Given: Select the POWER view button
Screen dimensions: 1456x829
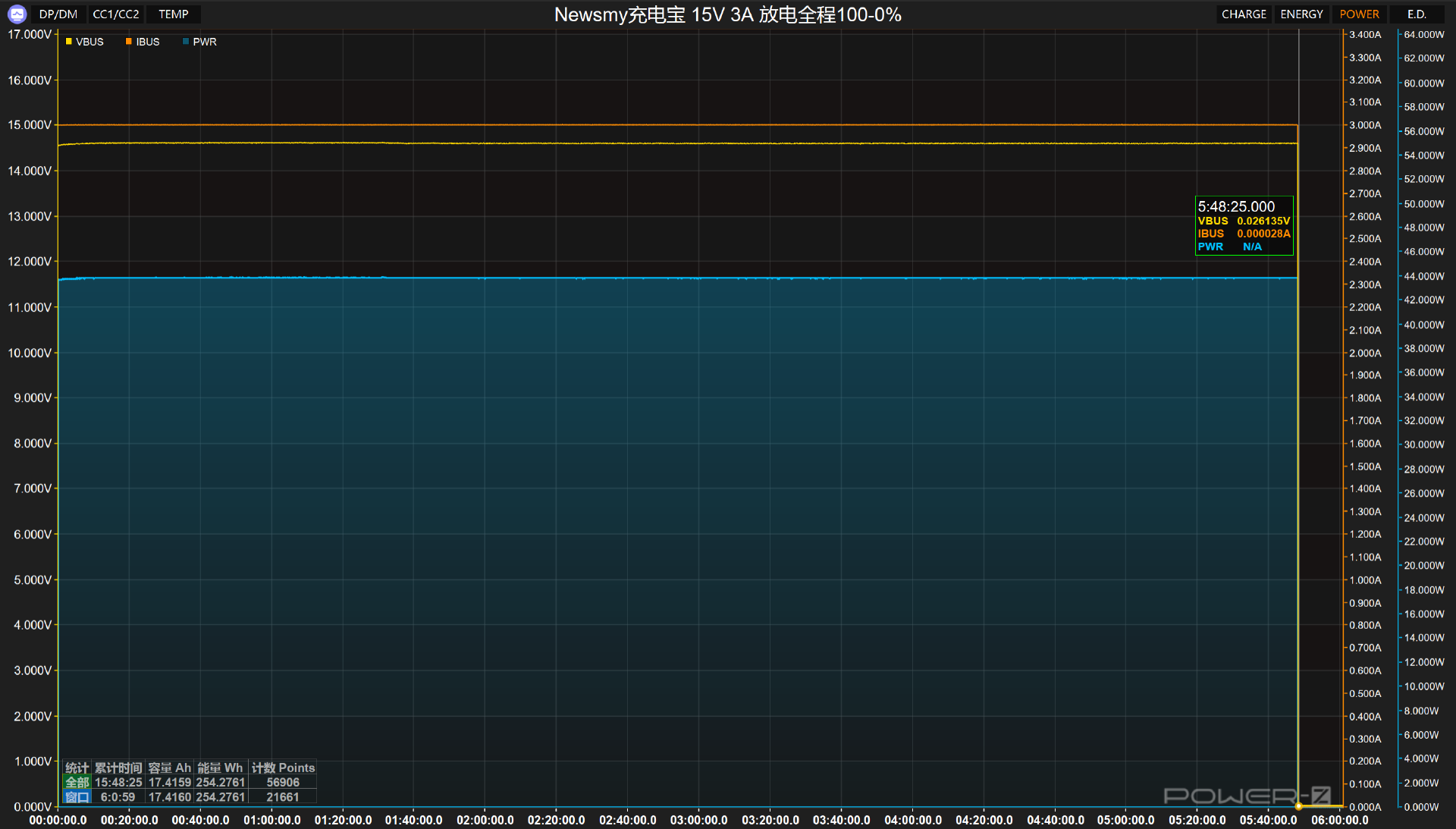Looking at the screenshot, I should pyautogui.click(x=1359, y=14).
